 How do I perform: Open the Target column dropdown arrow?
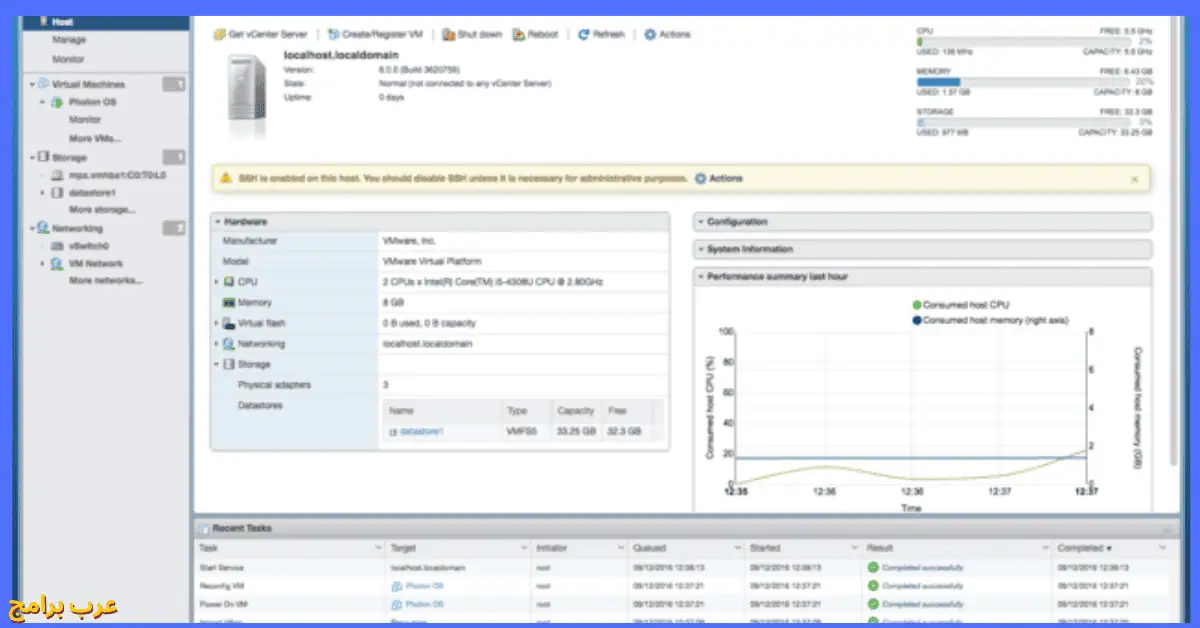coord(524,548)
